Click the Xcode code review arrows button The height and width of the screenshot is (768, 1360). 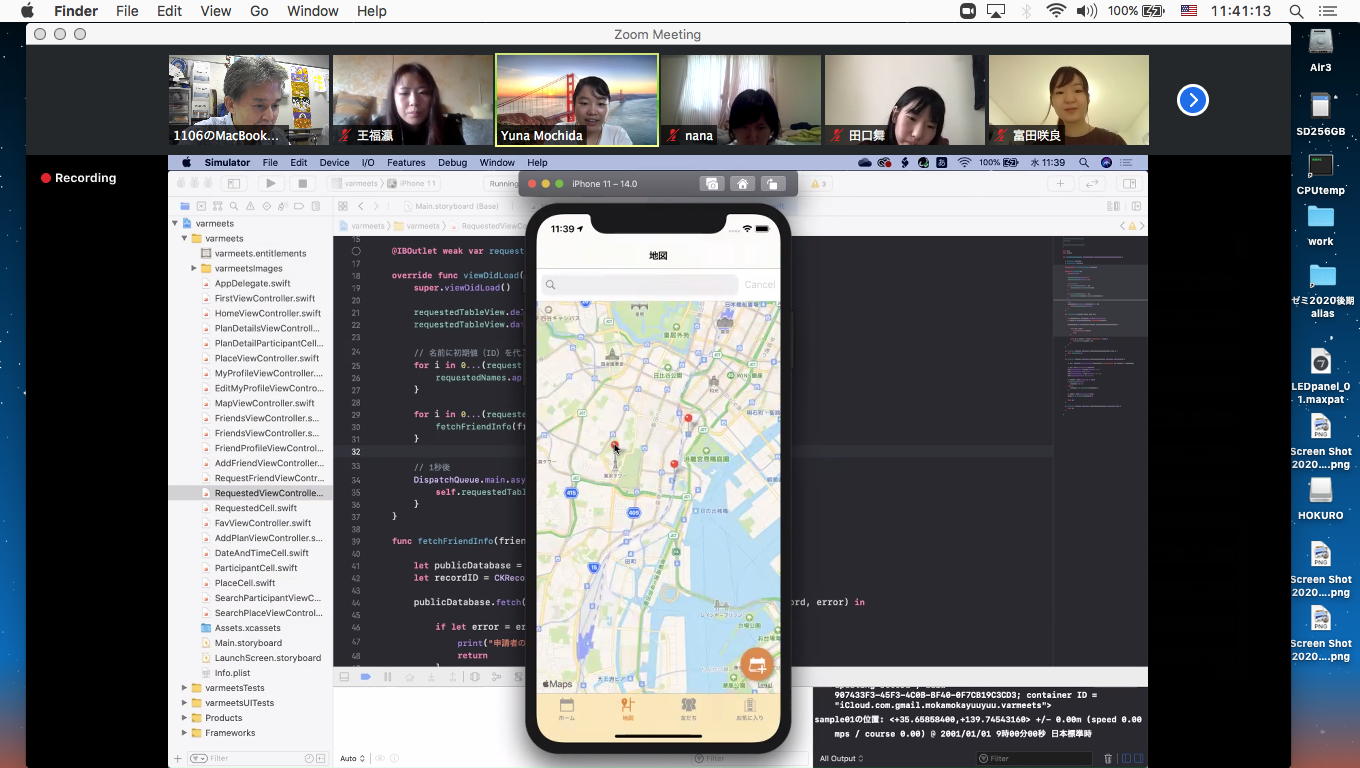point(1092,184)
